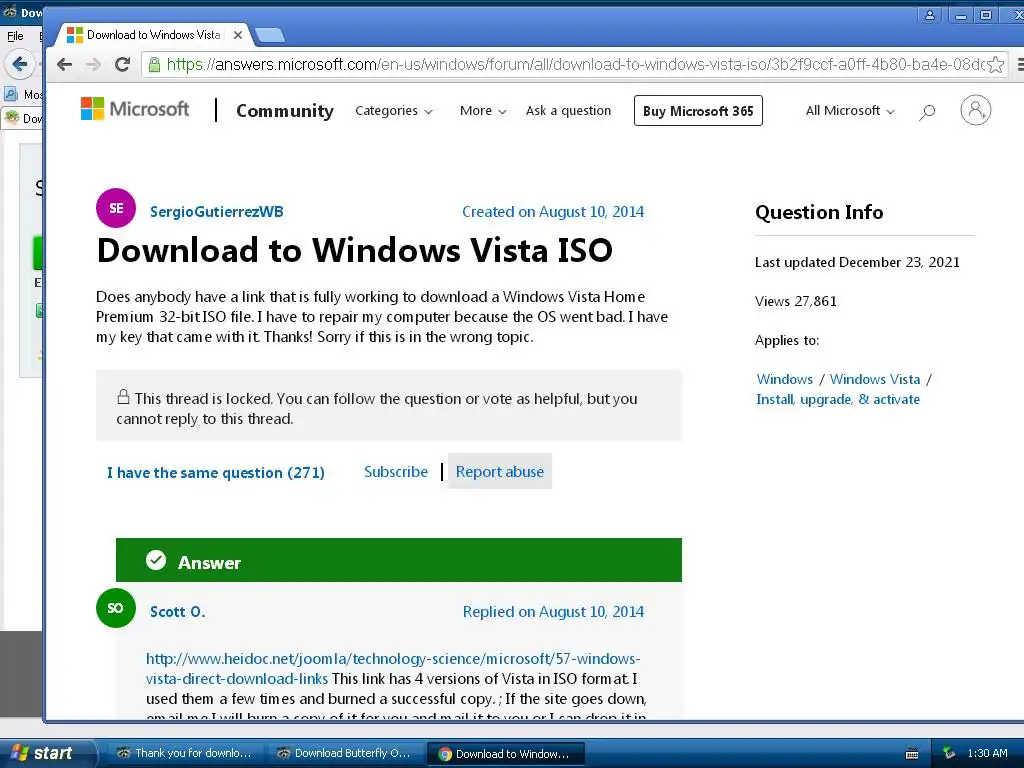Click the SE user avatar circle
The width and height of the screenshot is (1024, 768).
coord(116,208)
